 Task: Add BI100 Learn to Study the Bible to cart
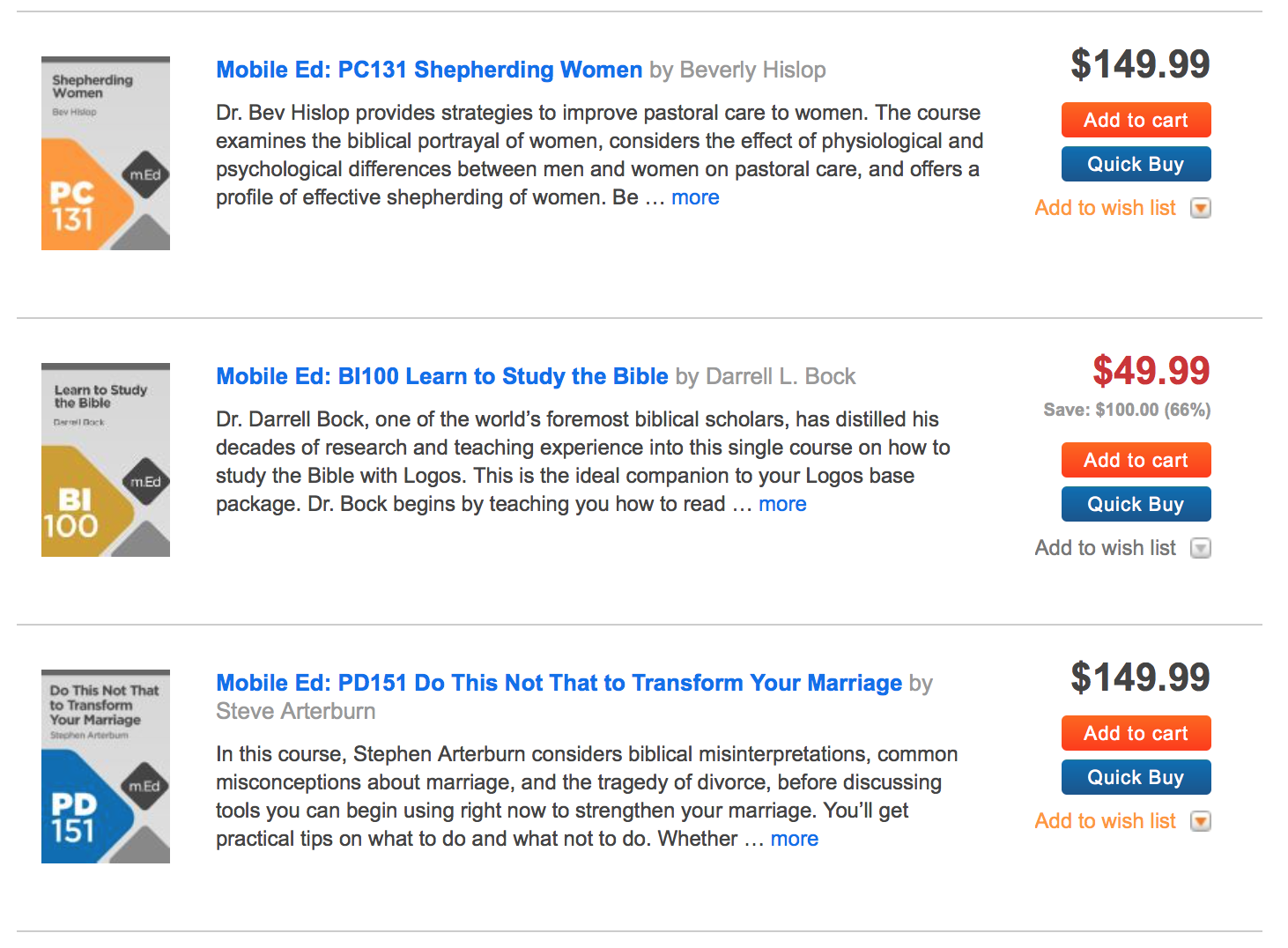point(1136,460)
